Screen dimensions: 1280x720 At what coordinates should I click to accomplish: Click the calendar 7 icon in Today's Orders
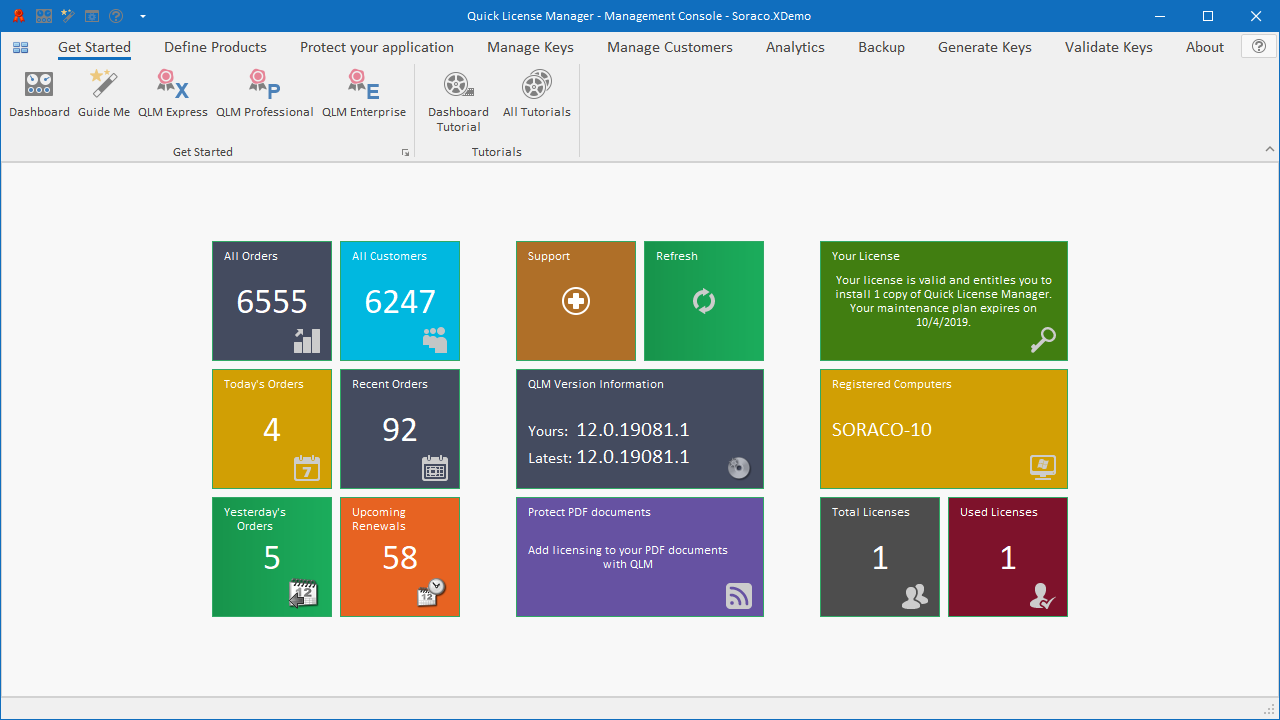point(307,468)
